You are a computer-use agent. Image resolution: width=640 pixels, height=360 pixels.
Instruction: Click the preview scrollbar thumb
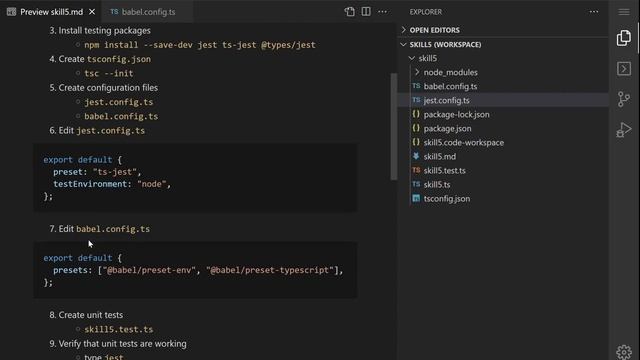click(x=393, y=127)
